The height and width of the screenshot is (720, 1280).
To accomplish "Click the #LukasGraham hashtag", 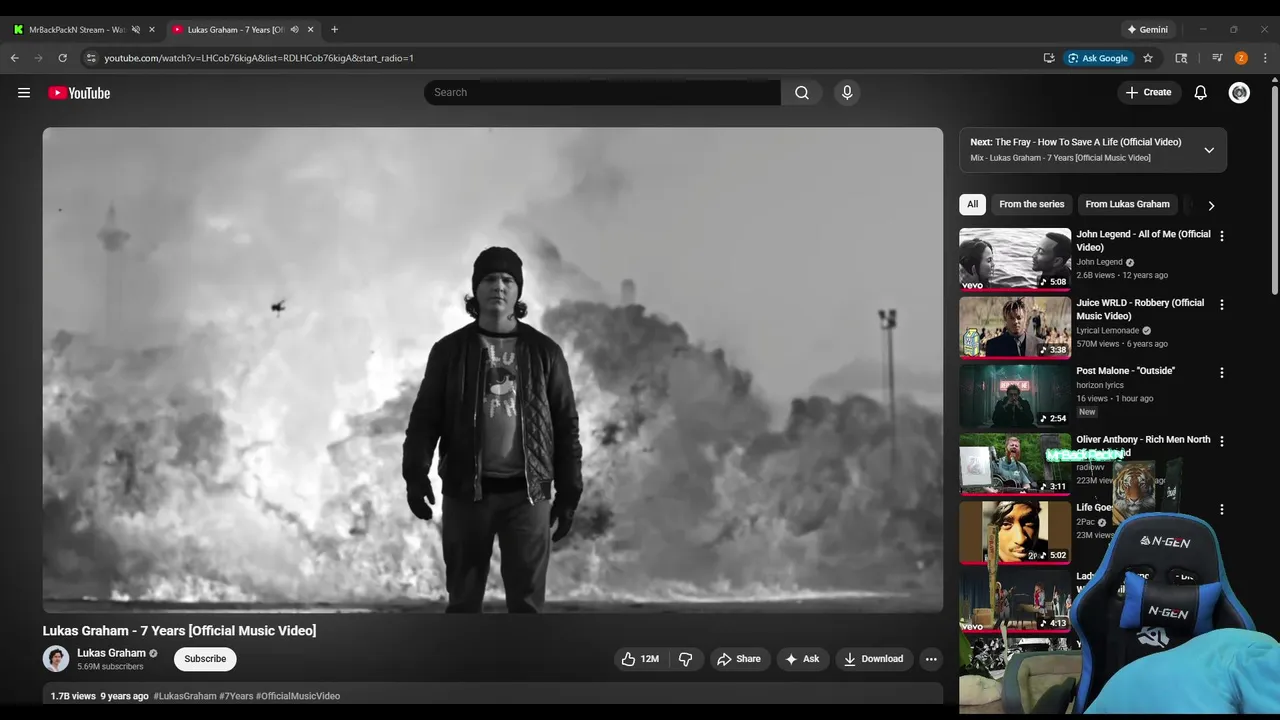I will pyautogui.click(x=185, y=696).
